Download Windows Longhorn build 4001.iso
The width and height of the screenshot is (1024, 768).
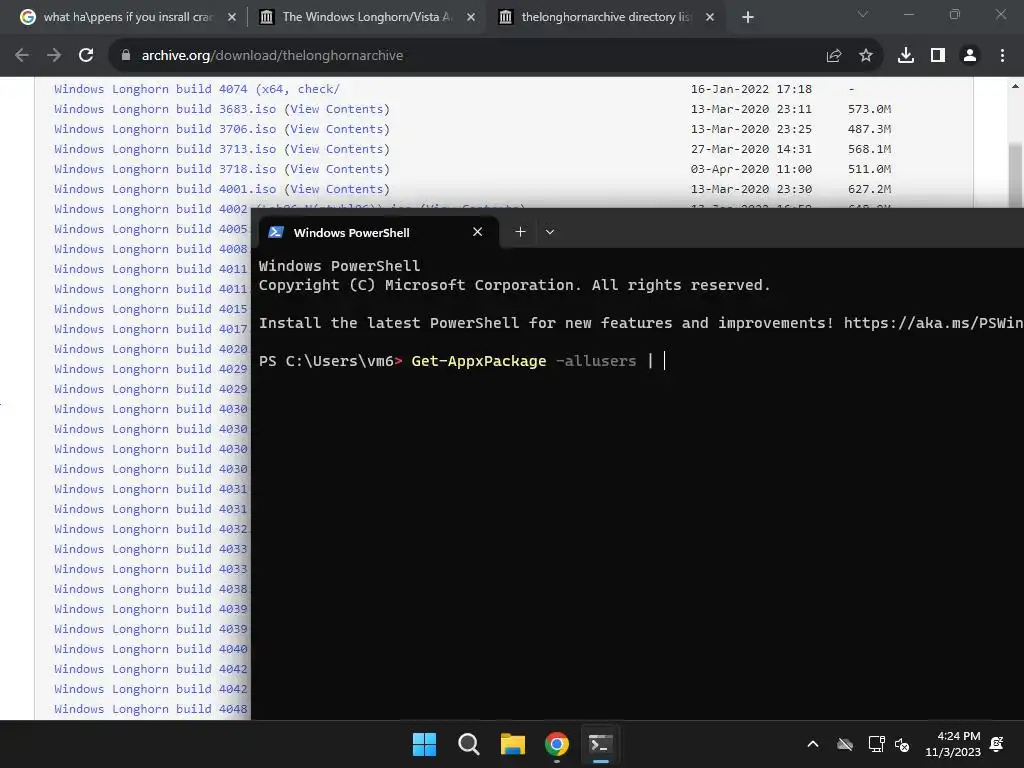pos(165,189)
